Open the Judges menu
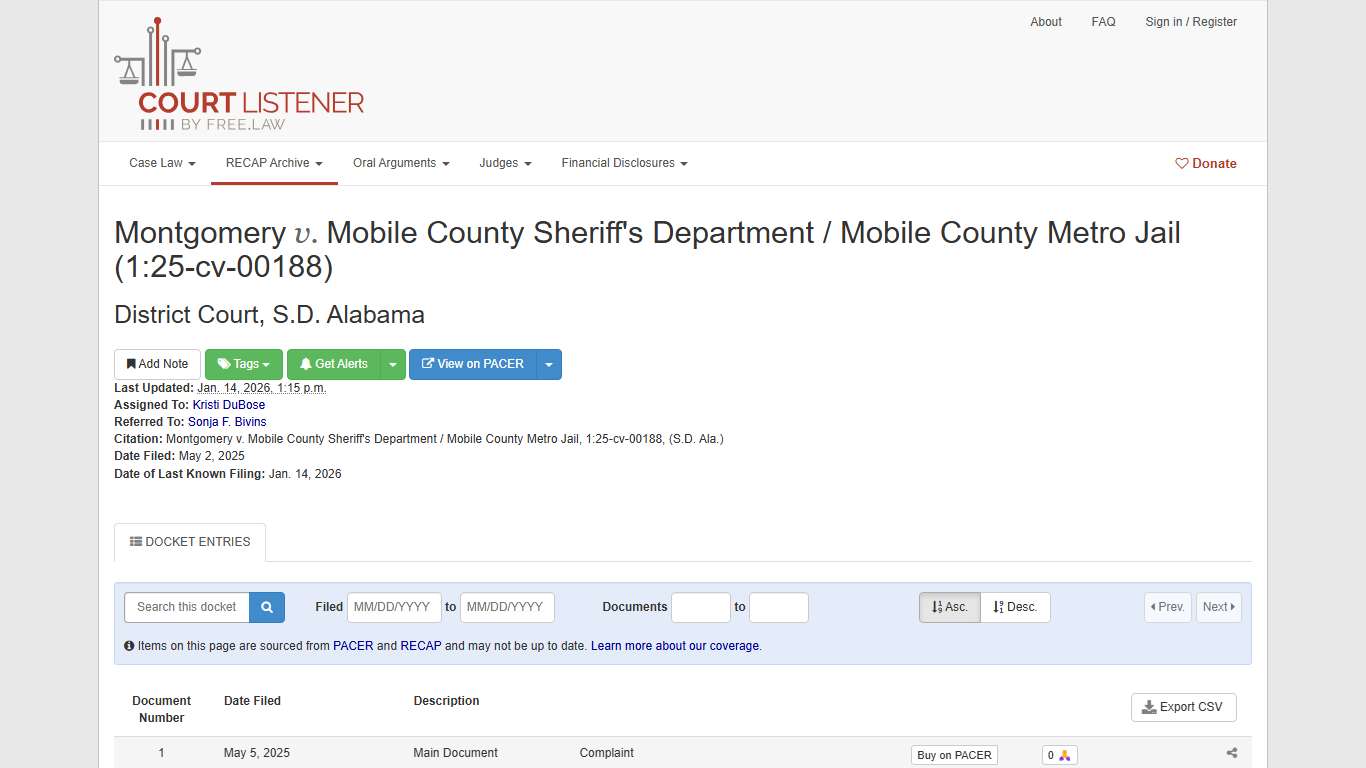The width and height of the screenshot is (1366, 768). click(x=505, y=163)
